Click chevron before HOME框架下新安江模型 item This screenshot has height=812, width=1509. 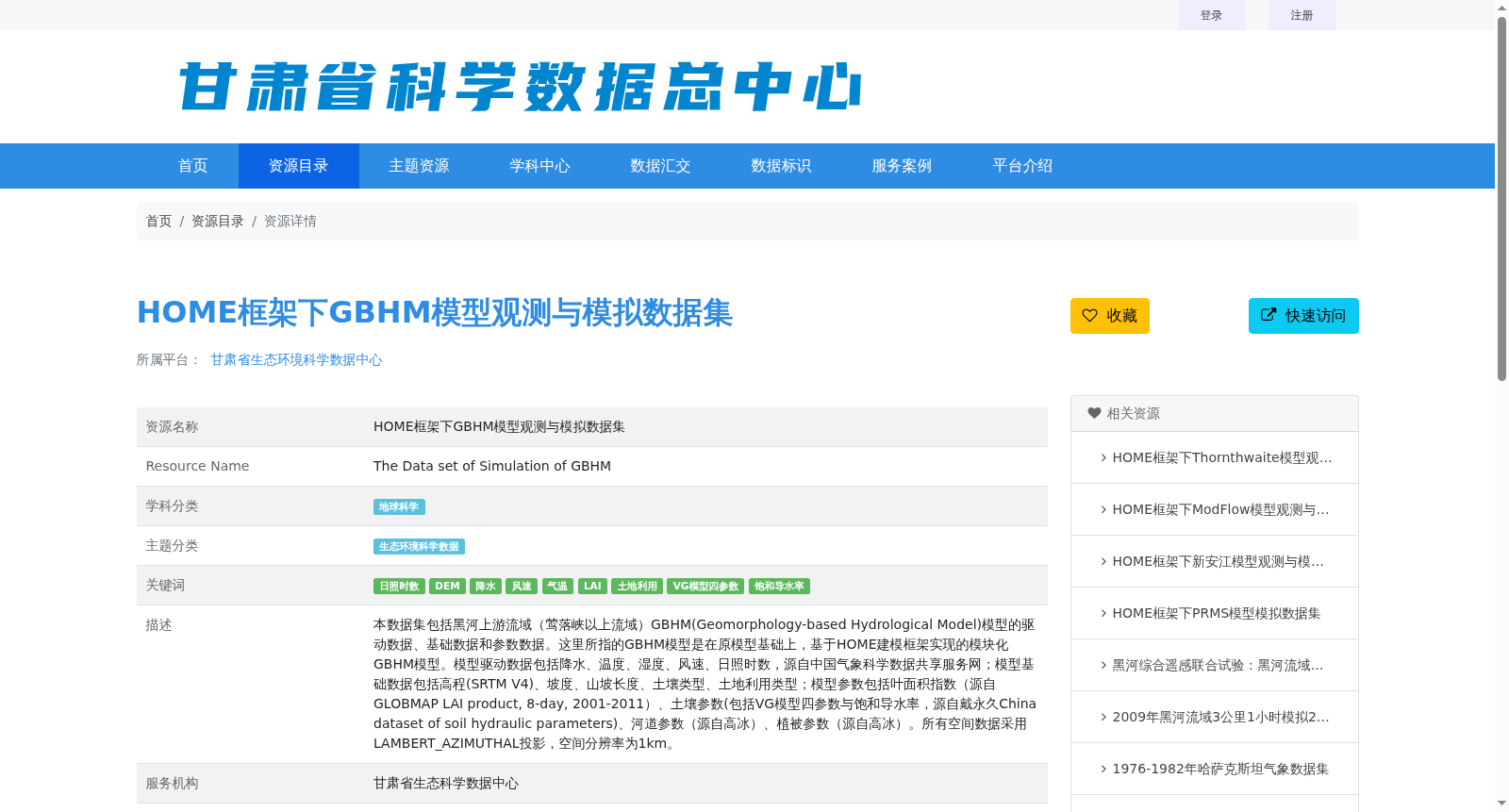point(1103,561)
